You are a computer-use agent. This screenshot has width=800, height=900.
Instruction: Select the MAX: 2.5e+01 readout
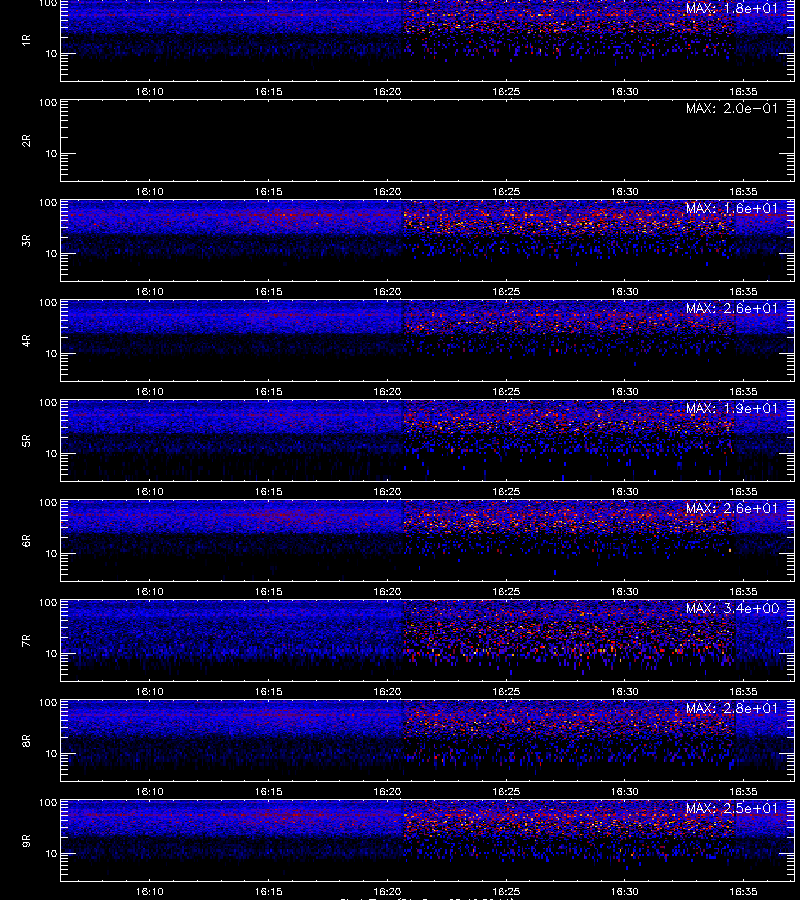732,808
